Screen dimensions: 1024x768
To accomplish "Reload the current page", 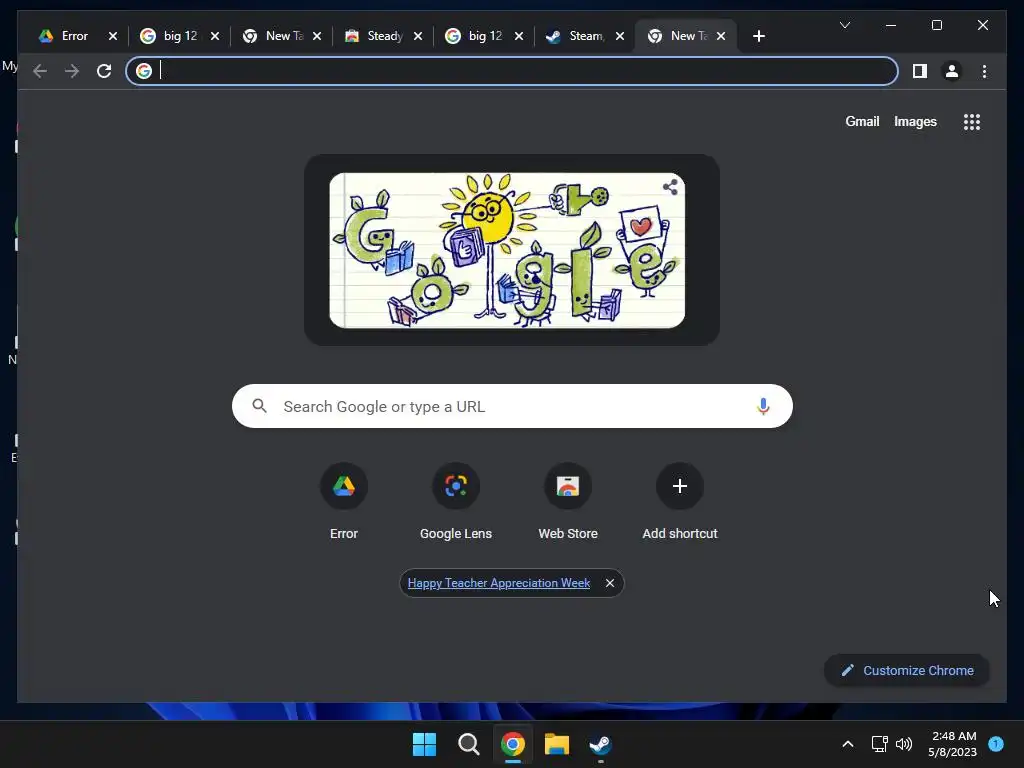I will pyautogui.click(x=104, y=71).
